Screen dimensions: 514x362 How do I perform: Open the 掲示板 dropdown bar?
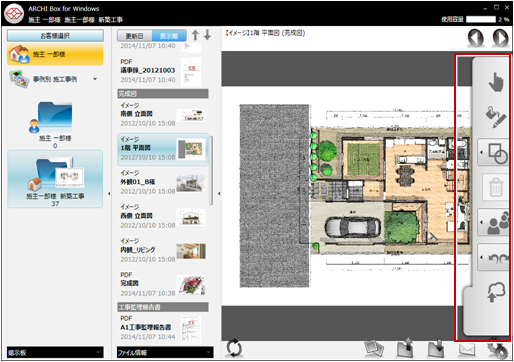click(x=55, y=352)
